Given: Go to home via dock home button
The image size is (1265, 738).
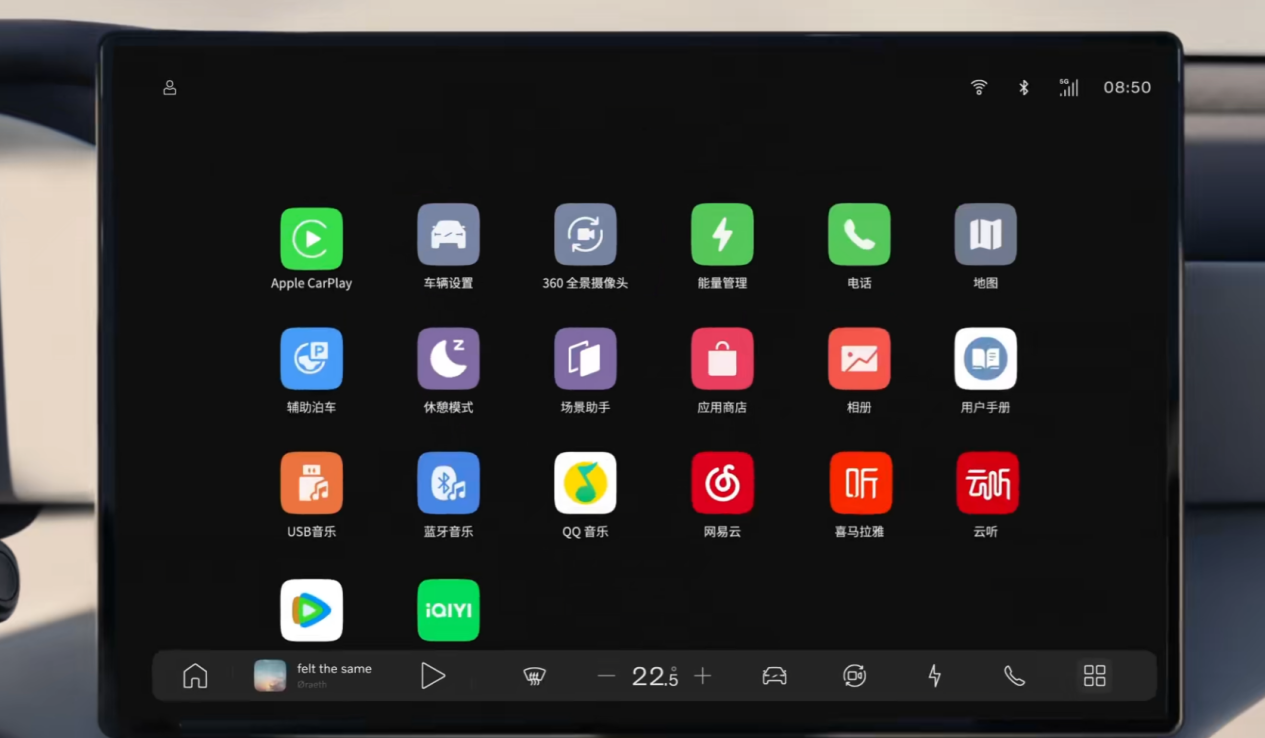Looking at the screenshot, I should pos(195,676).
